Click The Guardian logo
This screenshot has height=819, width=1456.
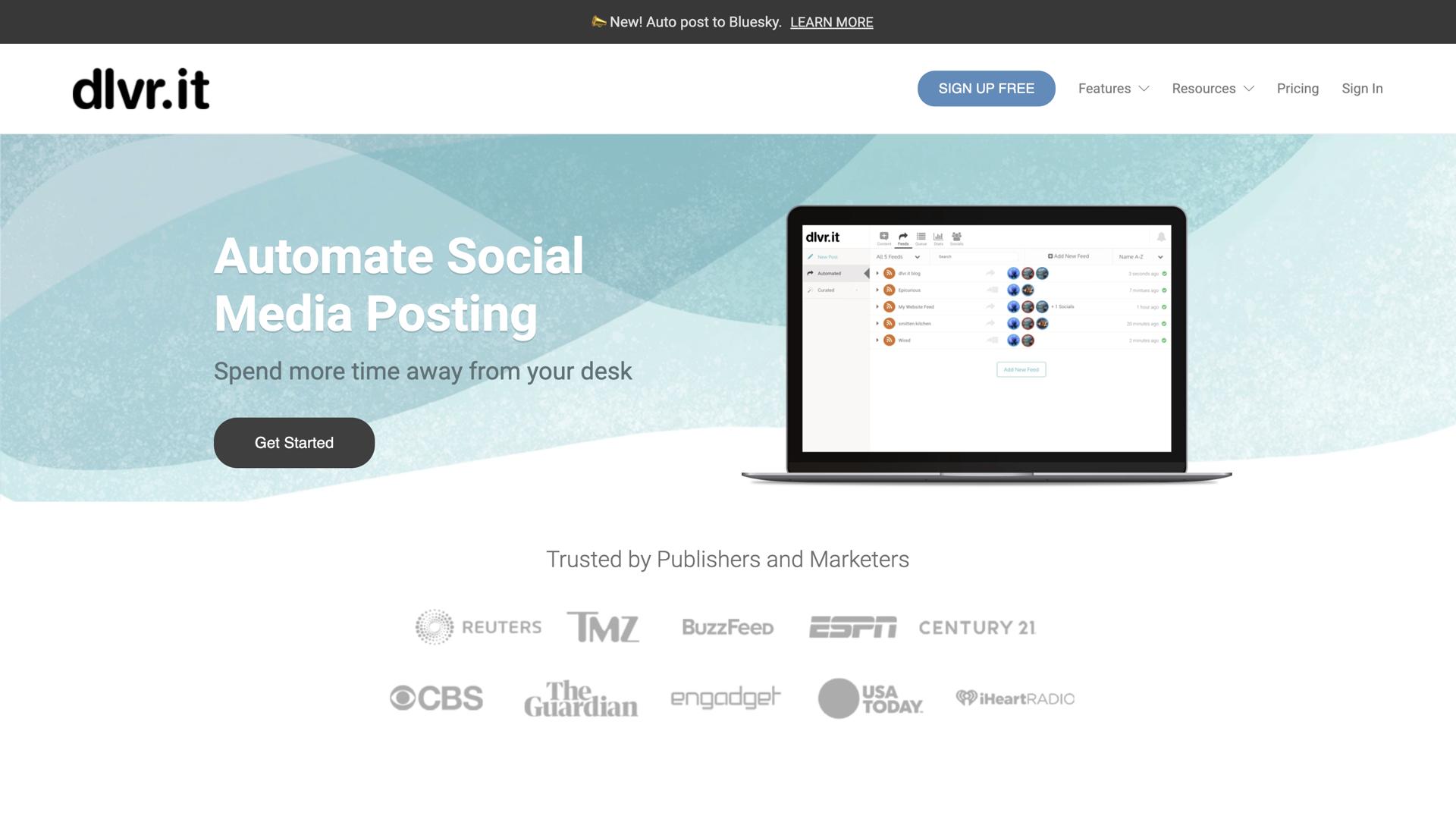(580, 698)
